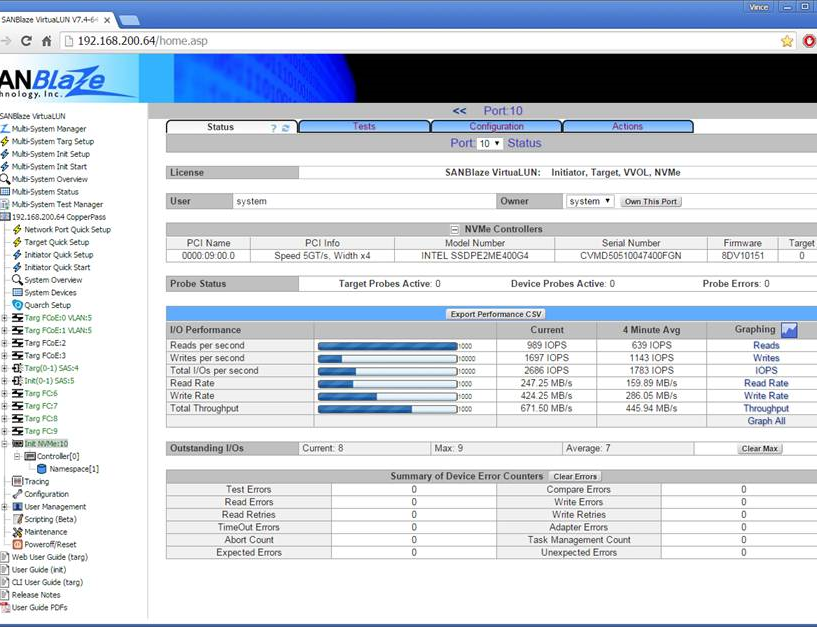Click the Own This Port button
This screenshot has height=628, width=817.
point(651,202)
